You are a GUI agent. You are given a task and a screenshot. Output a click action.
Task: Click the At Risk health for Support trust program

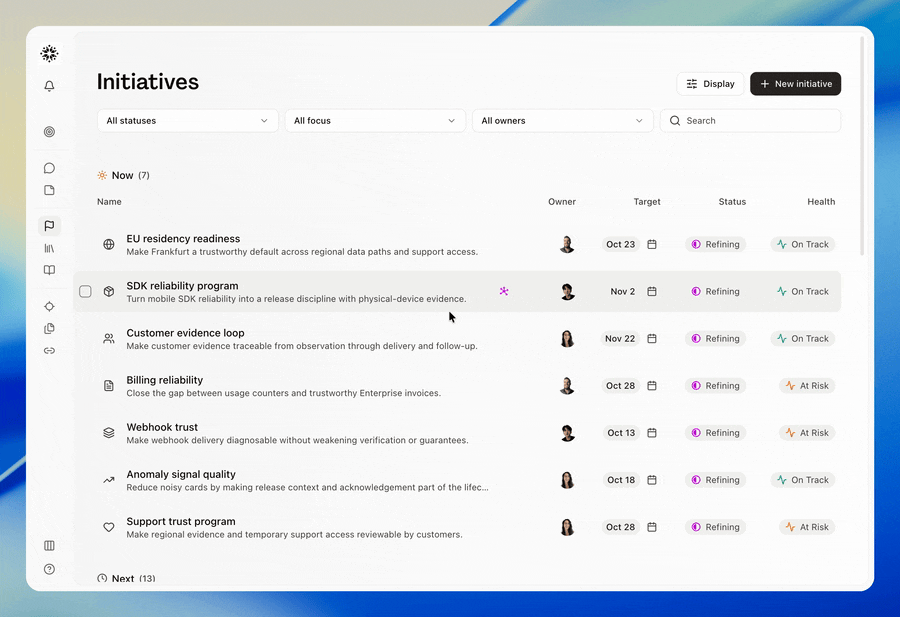click(807, 527)
